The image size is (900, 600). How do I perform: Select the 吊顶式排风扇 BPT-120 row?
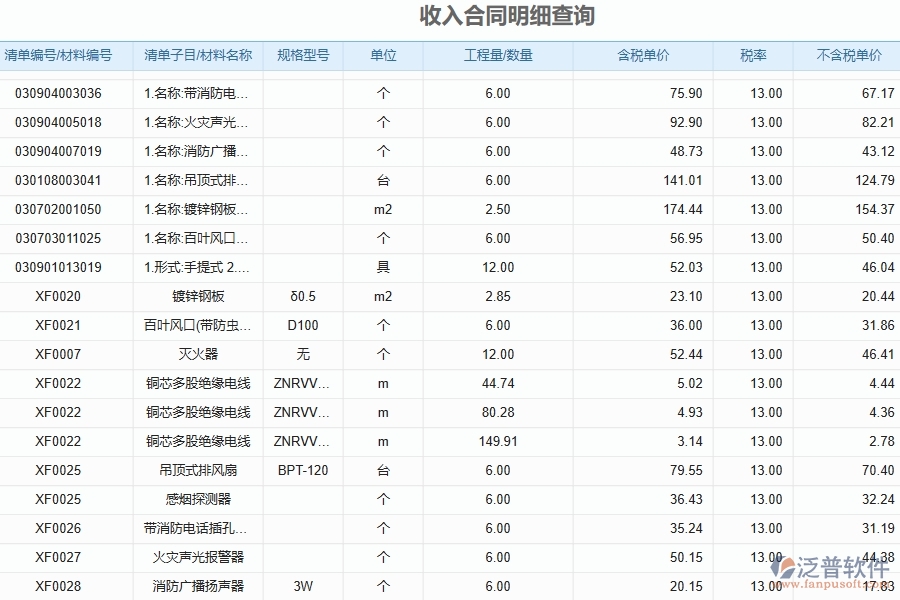point(196,470)
